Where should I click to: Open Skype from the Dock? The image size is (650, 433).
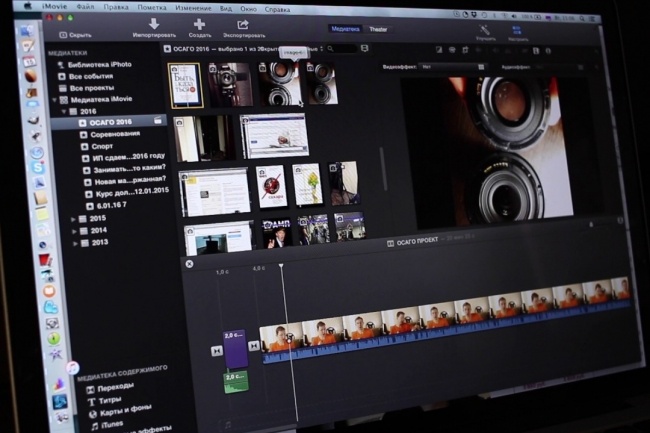(x=38, y=167)
